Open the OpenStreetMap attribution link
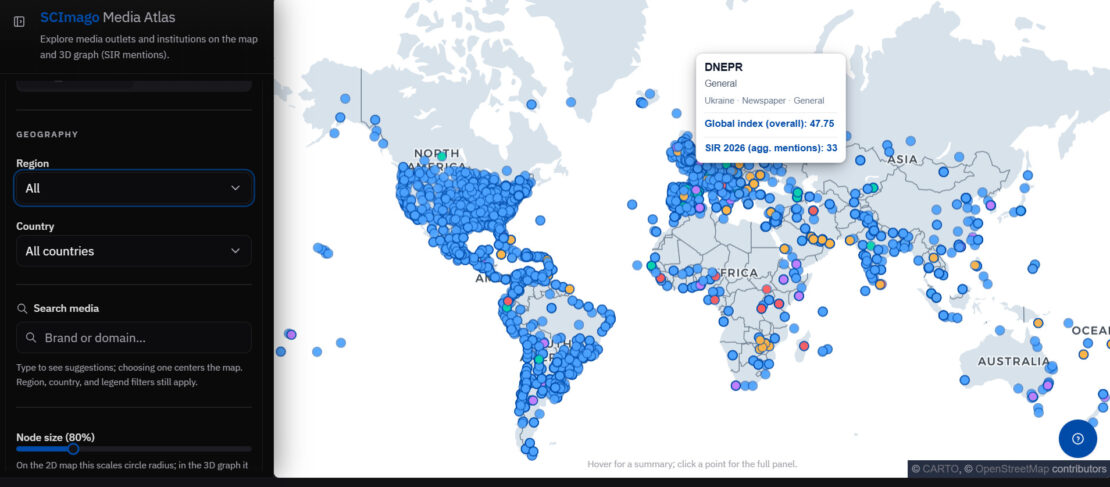1110x487 pixels. tap(1012, 469)
